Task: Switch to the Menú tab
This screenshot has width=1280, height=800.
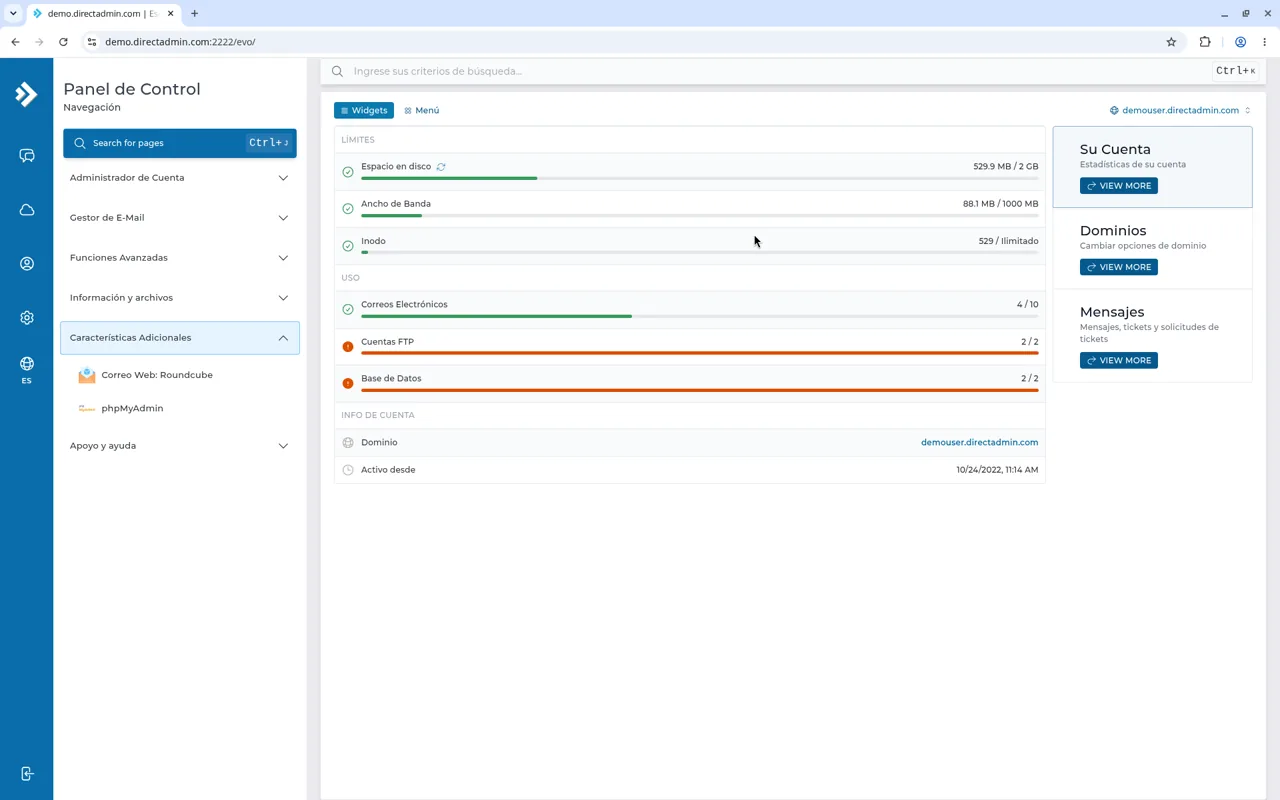Action: (422, 110)
